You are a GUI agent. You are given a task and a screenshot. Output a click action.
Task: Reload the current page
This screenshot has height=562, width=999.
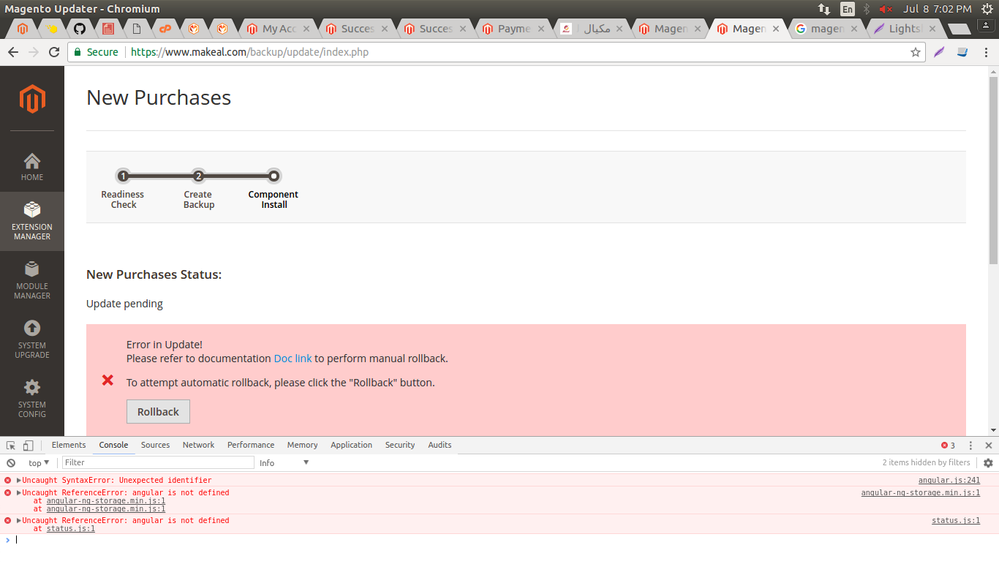click(x=54, y=52)
